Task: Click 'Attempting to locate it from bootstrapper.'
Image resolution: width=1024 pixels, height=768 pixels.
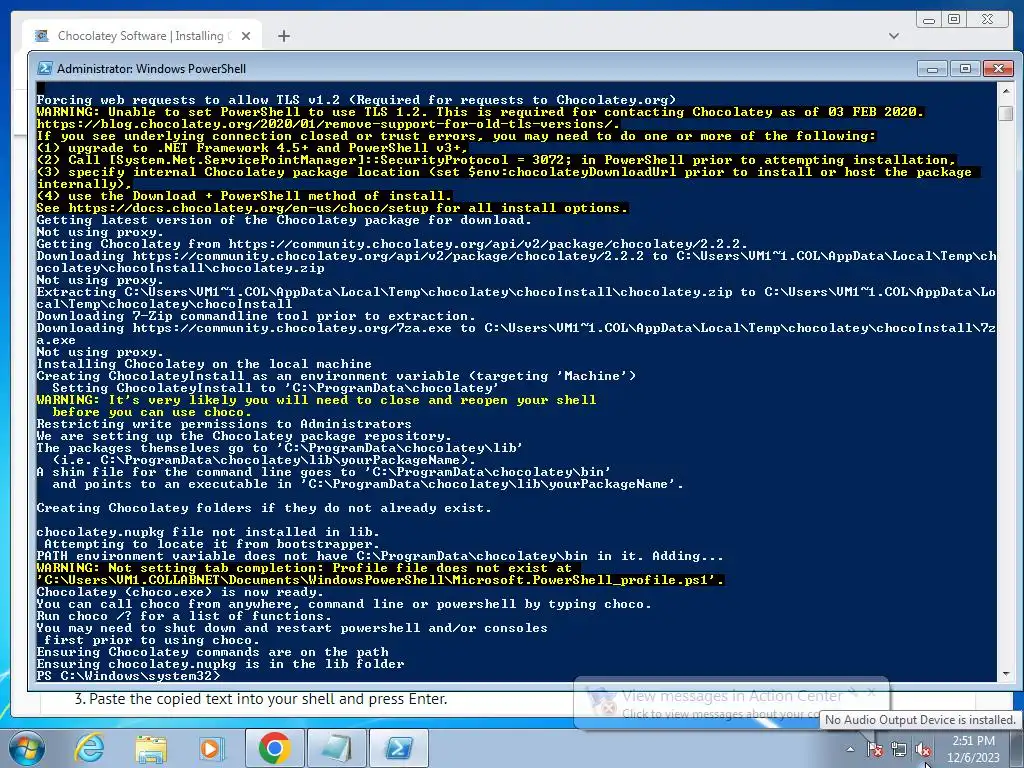Action: pyautogui.click(x=212, y=544)
